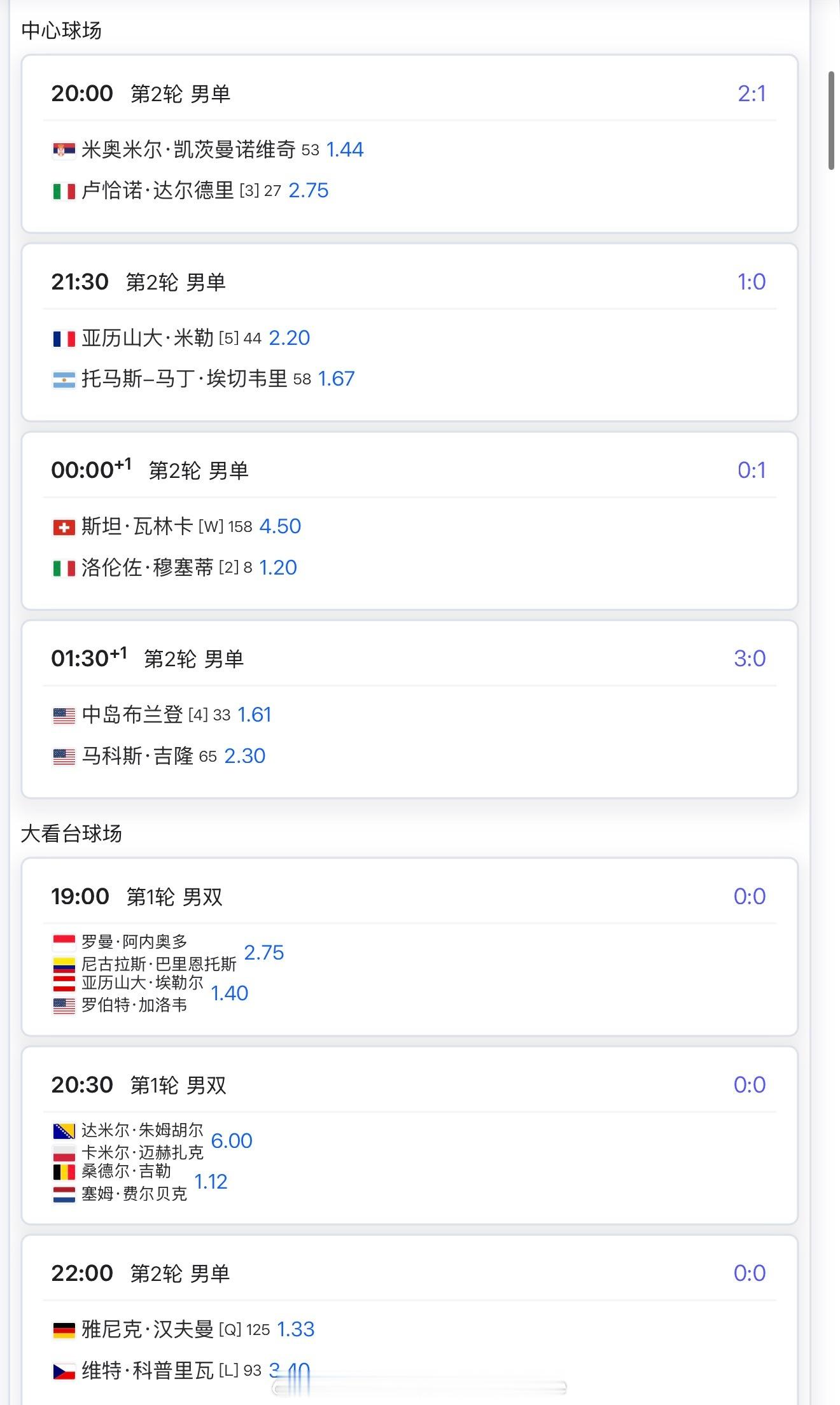Open the 3:0 score of the 01:30 match

(x=749, y=659)
